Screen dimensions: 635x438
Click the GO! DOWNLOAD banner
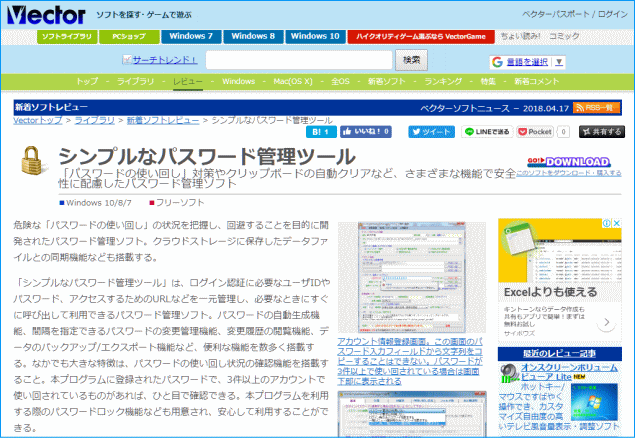569,162
